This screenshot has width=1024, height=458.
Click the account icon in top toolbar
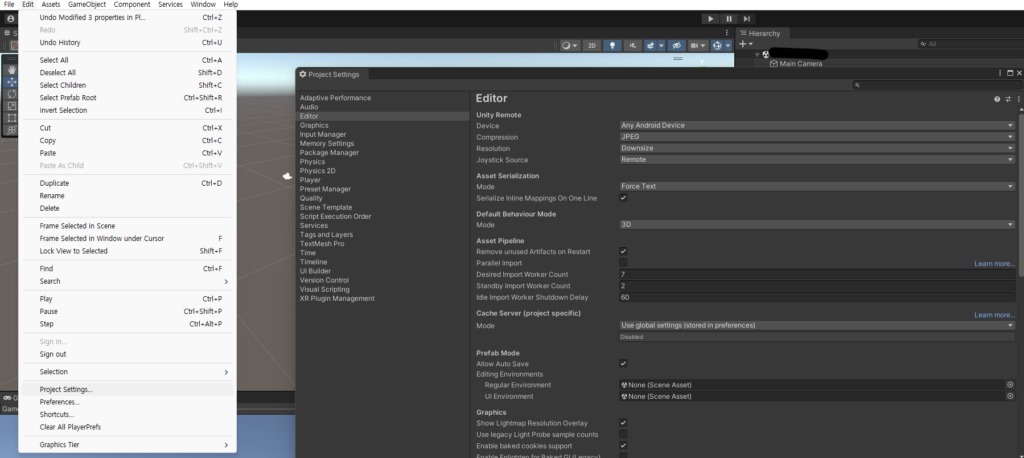point(10,19)
